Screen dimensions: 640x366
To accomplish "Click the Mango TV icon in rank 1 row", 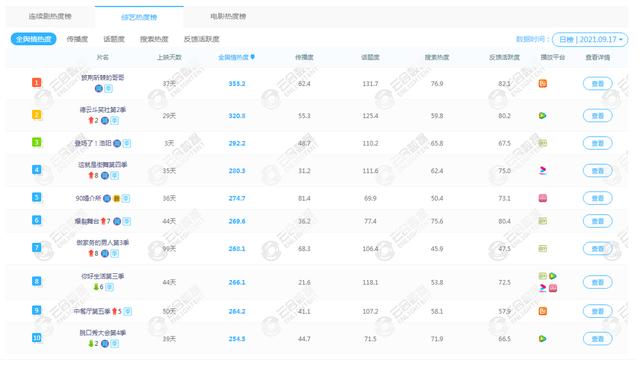I will click(542, 84).
